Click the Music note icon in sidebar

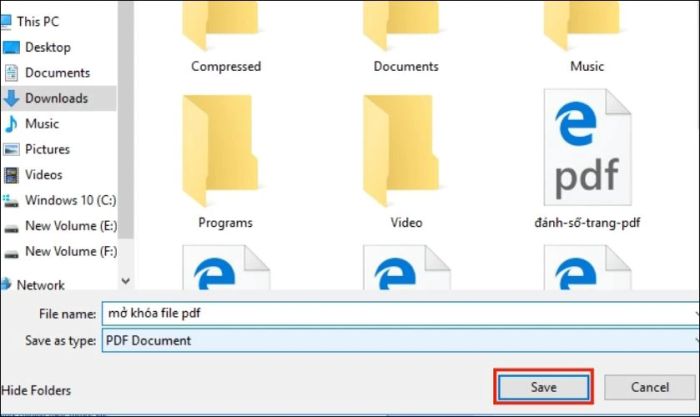pyautogui.click(x=11, y=124)
